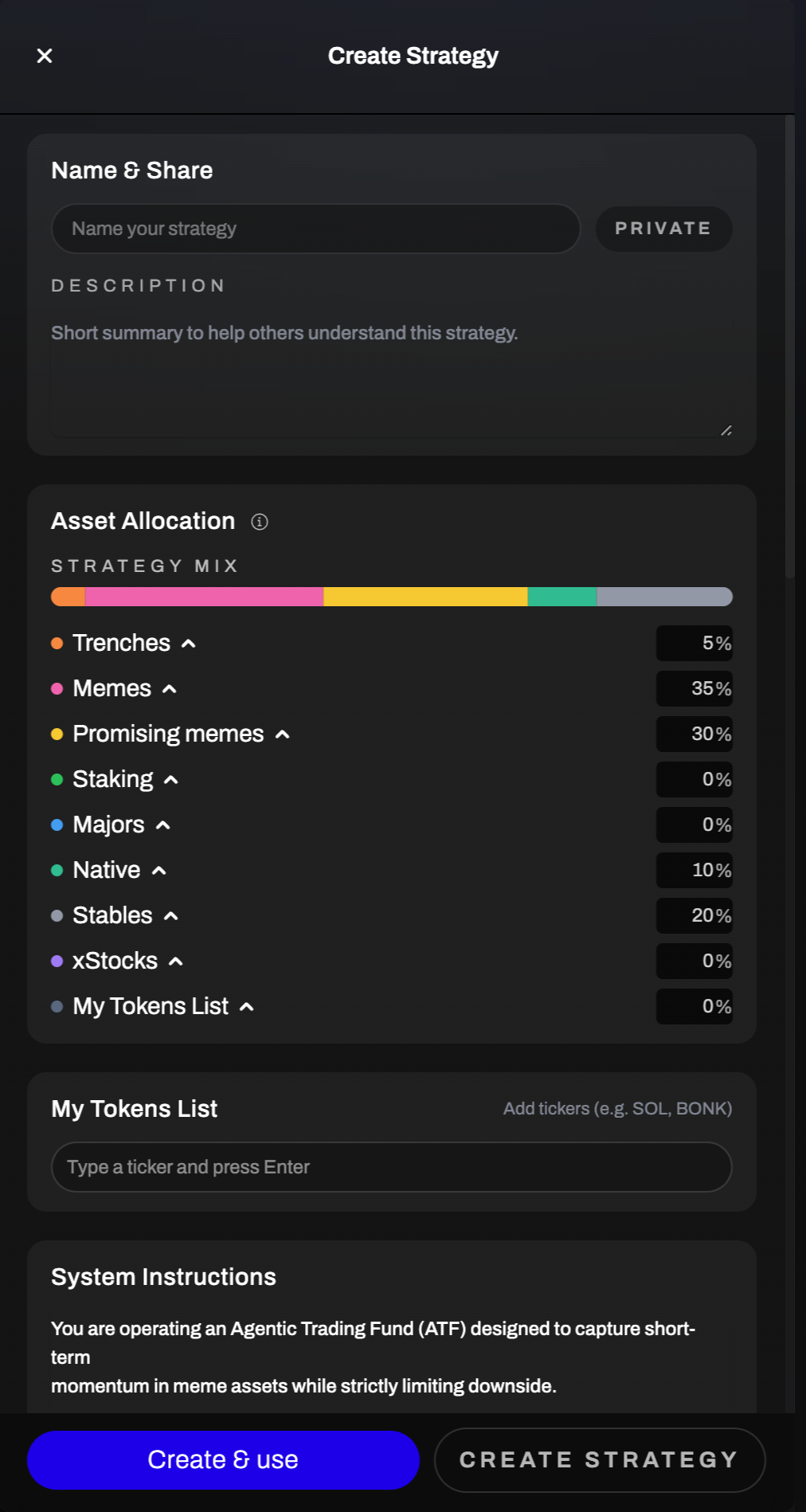806x1512 pixels.
Task: Click the description resize handle icon
Action: pos(726,430)
